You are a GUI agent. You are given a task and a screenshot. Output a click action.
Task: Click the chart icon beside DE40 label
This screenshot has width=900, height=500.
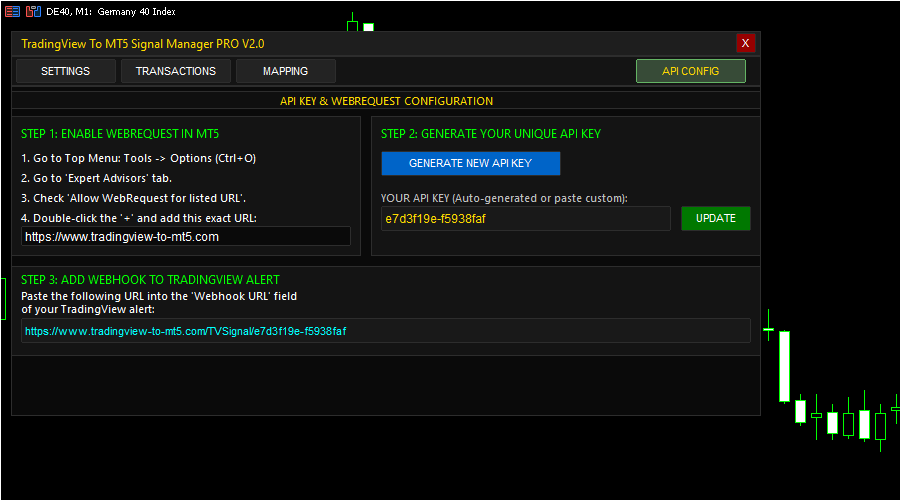tap(33, 11)
